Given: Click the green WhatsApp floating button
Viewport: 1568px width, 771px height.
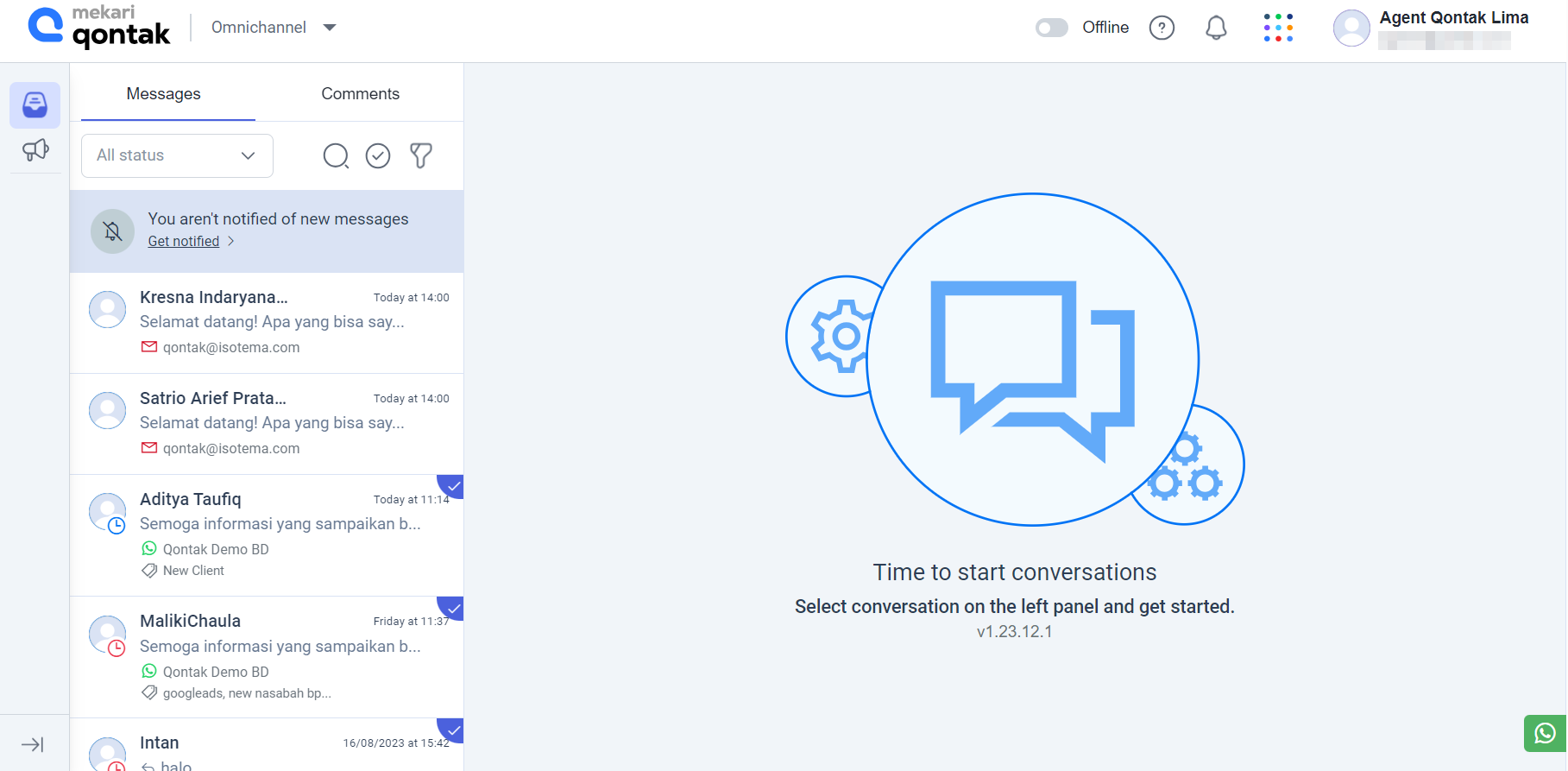Looking at the screenshot, I should click(x=1545, y=733).
